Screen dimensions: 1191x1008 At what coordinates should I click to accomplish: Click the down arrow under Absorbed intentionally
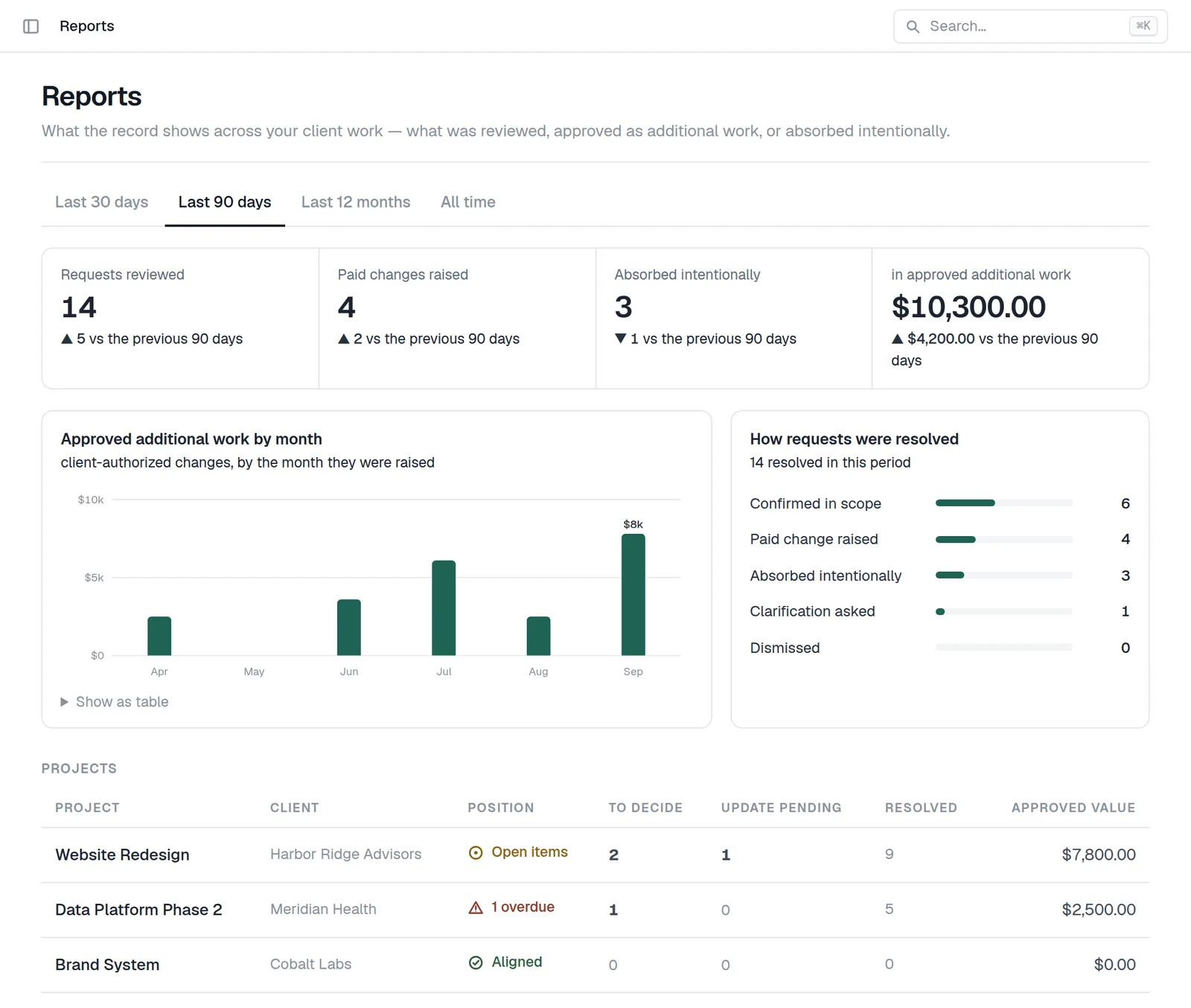pos(621,339)
